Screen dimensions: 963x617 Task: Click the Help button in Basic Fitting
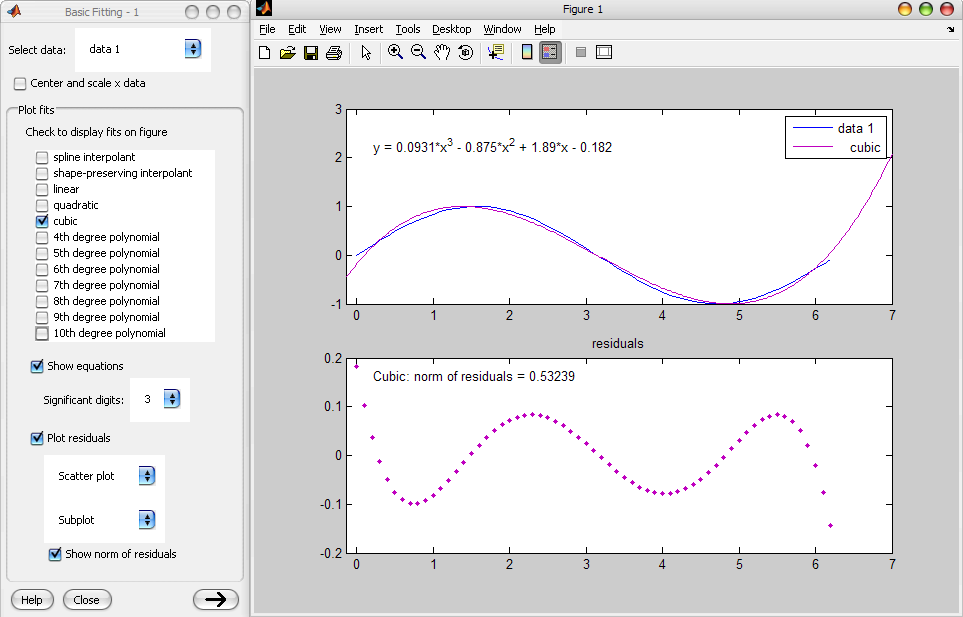[x=32, y=600]
